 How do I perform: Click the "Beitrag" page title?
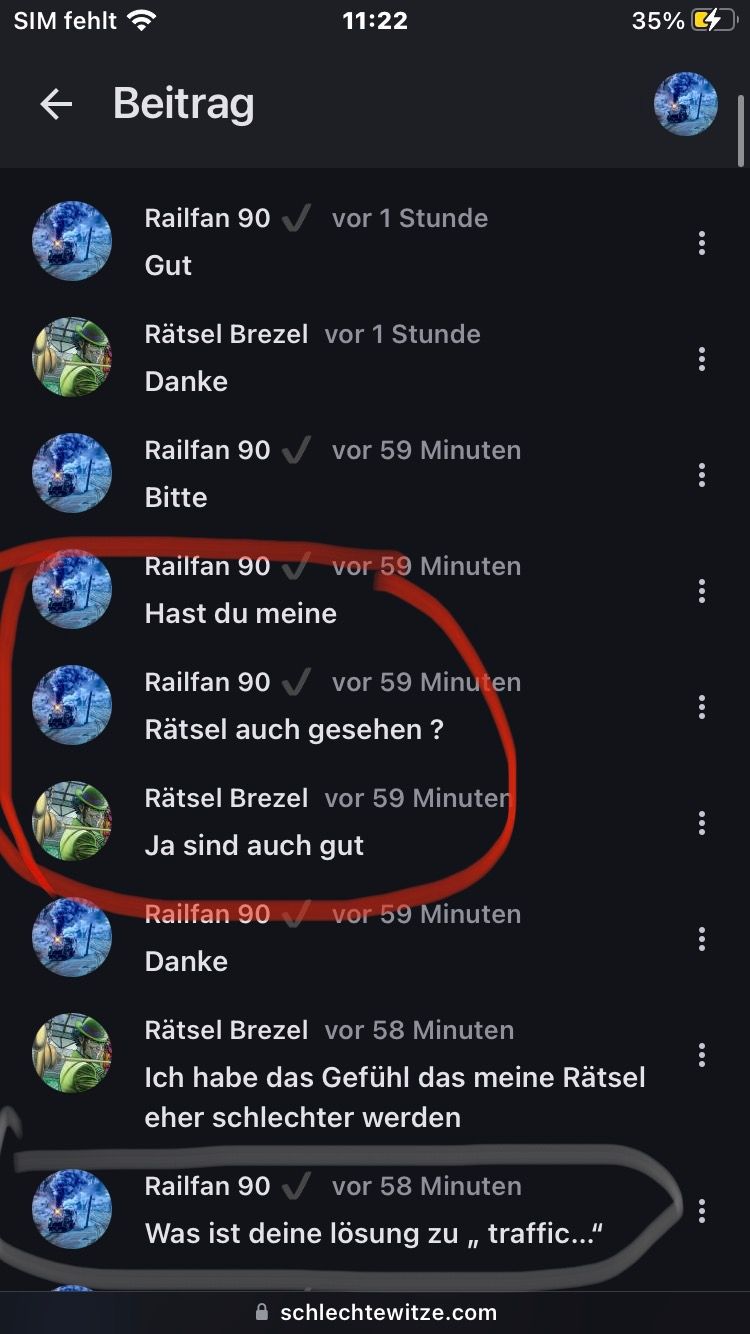click(x=184, y=104)
